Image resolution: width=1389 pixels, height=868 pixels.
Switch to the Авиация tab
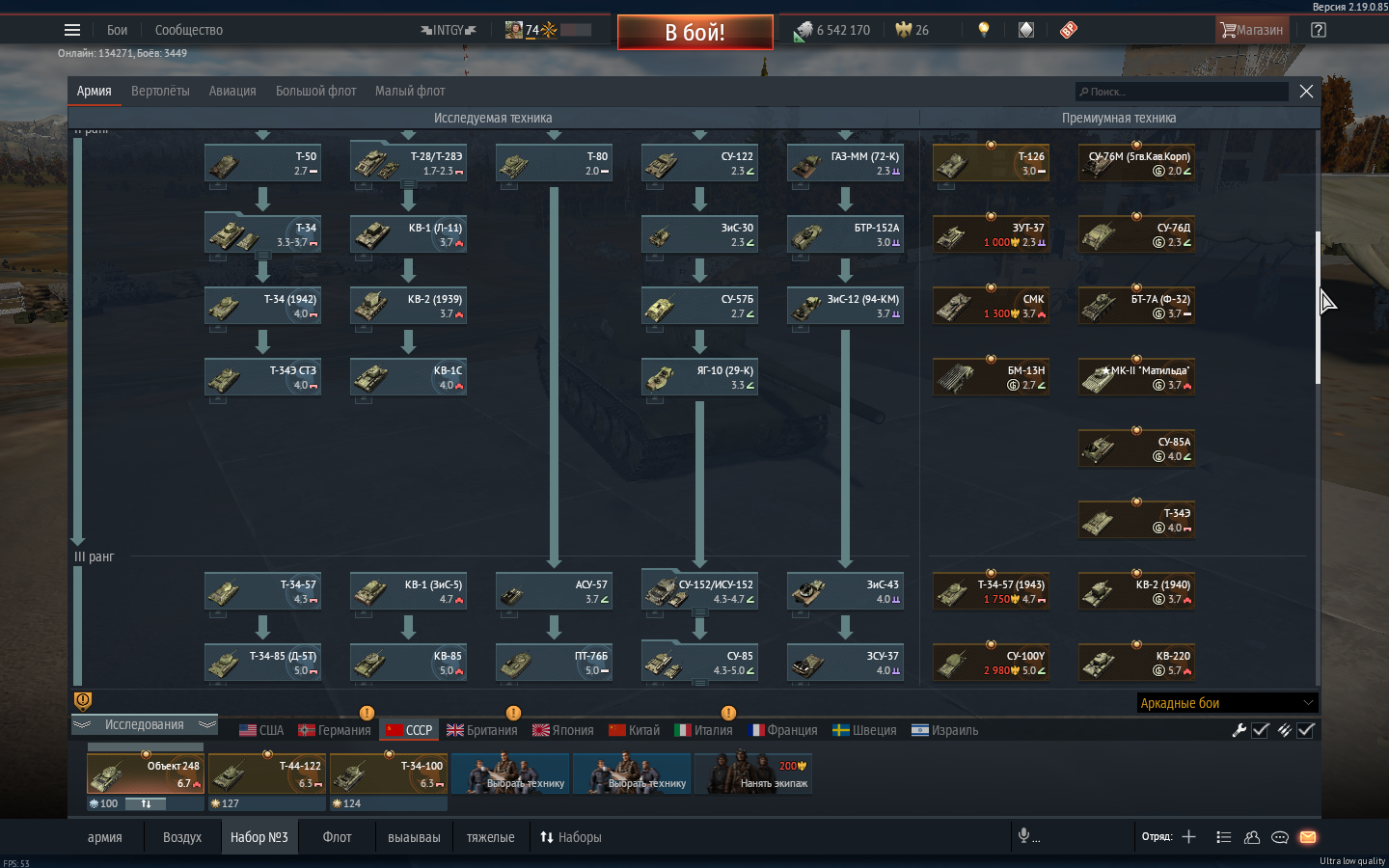click(232, 91)
